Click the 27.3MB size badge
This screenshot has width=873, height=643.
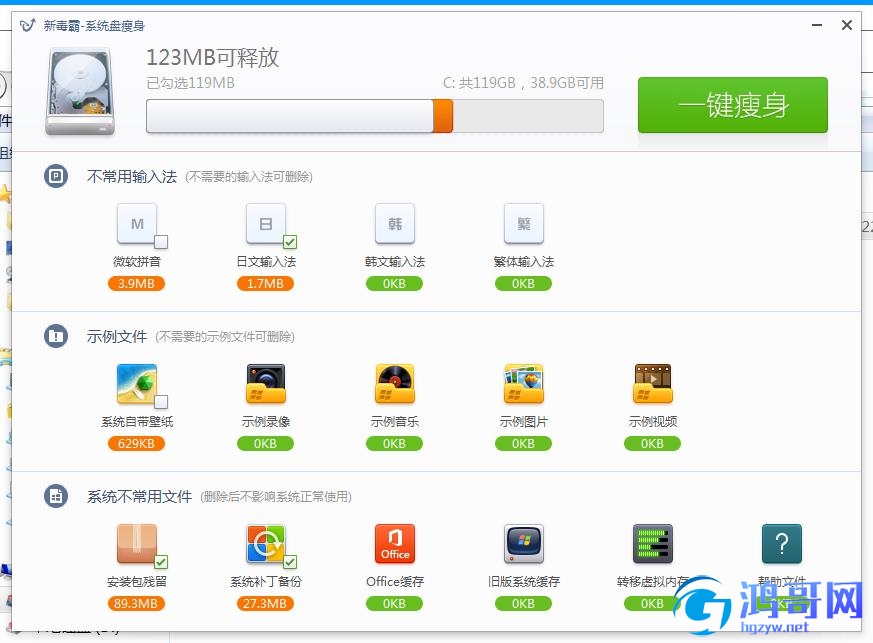(266, 603)
